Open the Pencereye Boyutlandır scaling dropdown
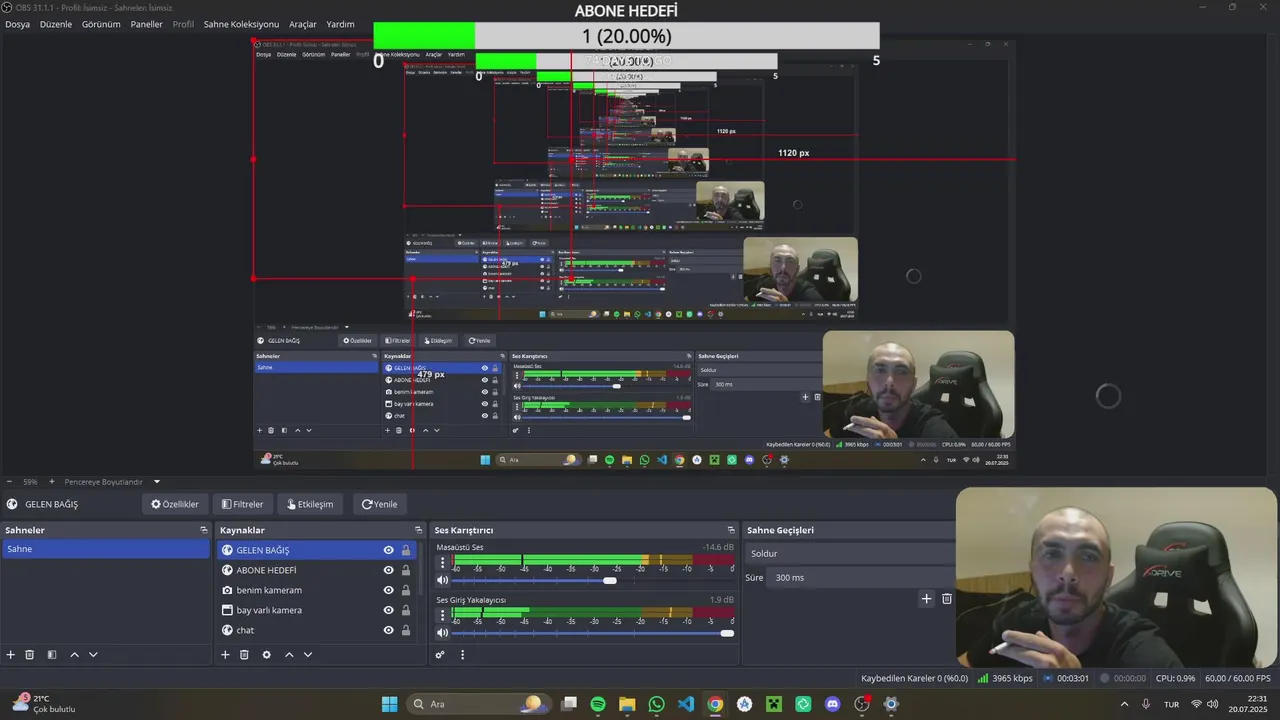1280x720 pixels. pos(112,482)
